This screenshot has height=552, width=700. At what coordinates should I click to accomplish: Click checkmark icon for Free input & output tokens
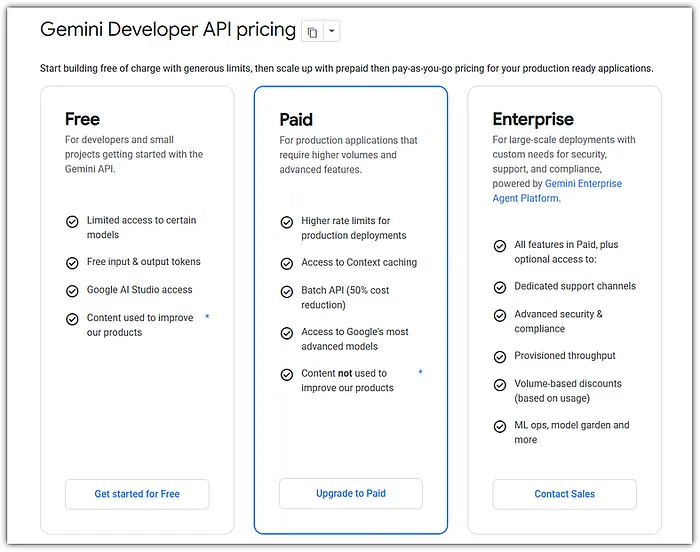click(72, 263)
